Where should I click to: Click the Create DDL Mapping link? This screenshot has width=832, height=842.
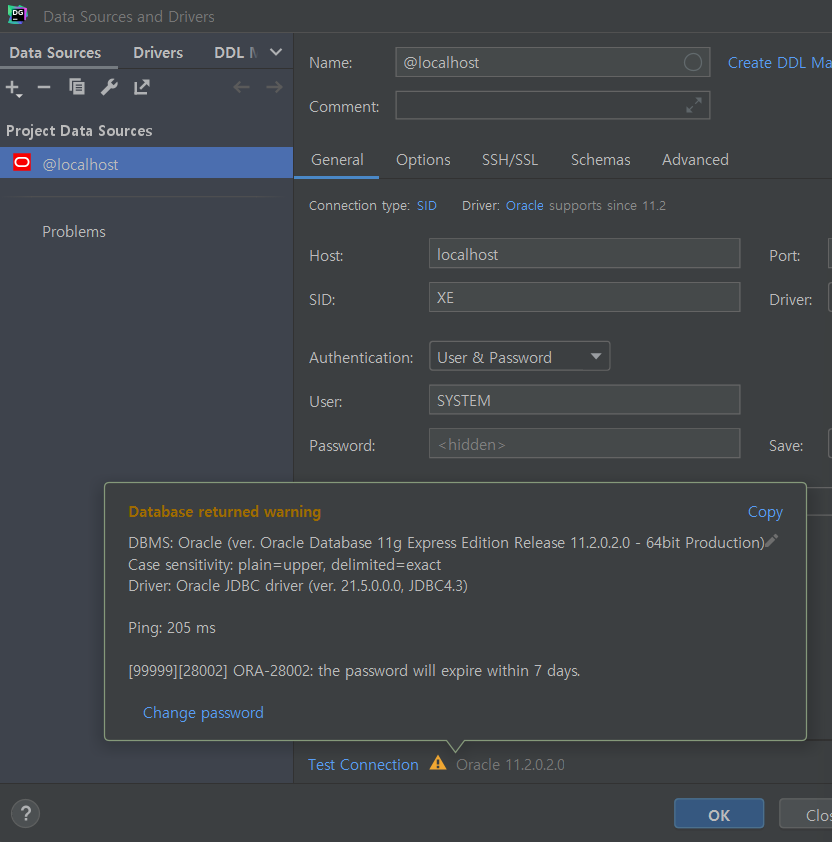(779, 63)
